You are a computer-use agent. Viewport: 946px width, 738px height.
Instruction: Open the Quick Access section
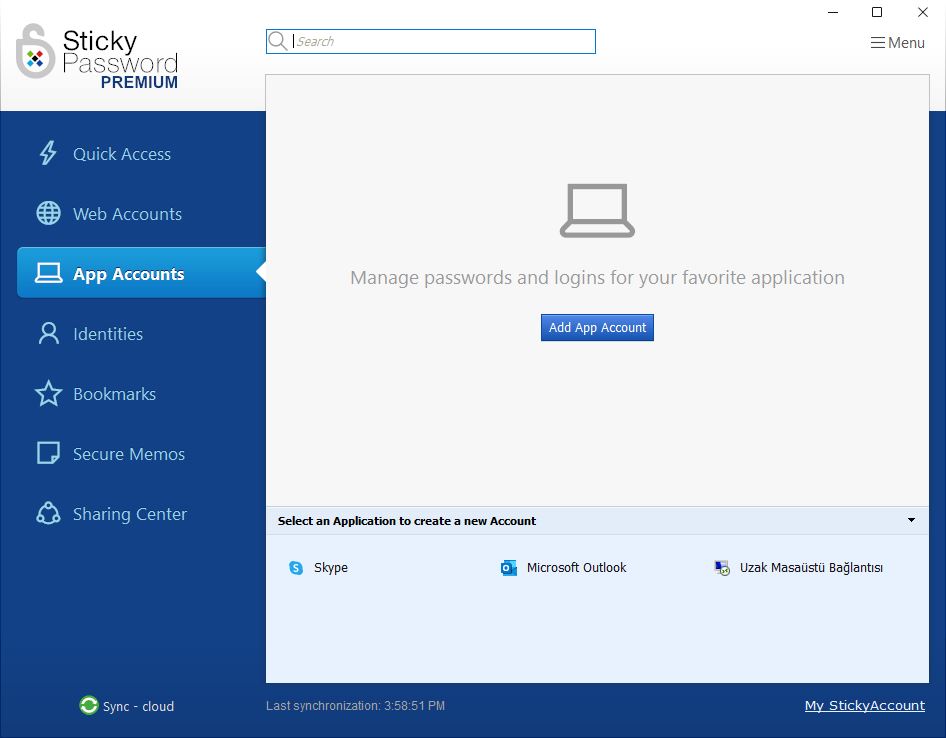click(122, 154)
